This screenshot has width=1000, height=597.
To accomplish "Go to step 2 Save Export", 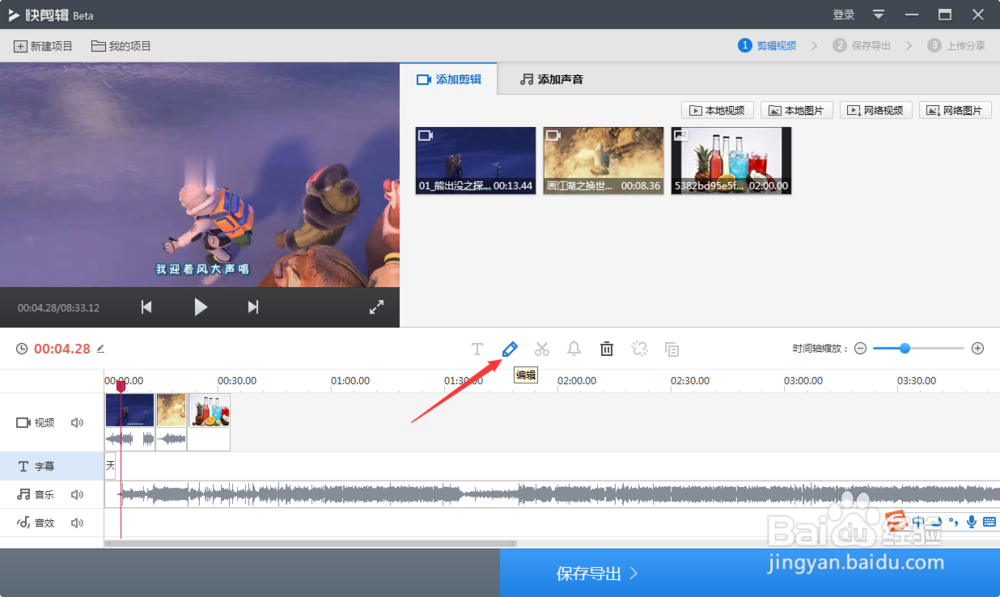I will pyautogui.click(x=862, y=45).
